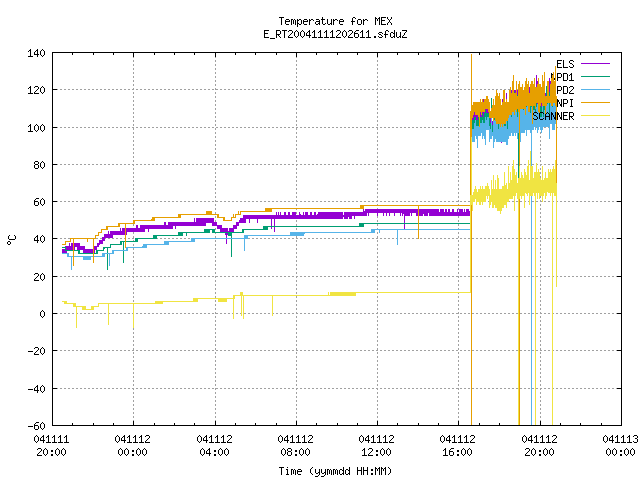Screen dimensions: 640x480
Task: Click the yellow SCANNER legend line sample
Action: [x=595, y=116]
